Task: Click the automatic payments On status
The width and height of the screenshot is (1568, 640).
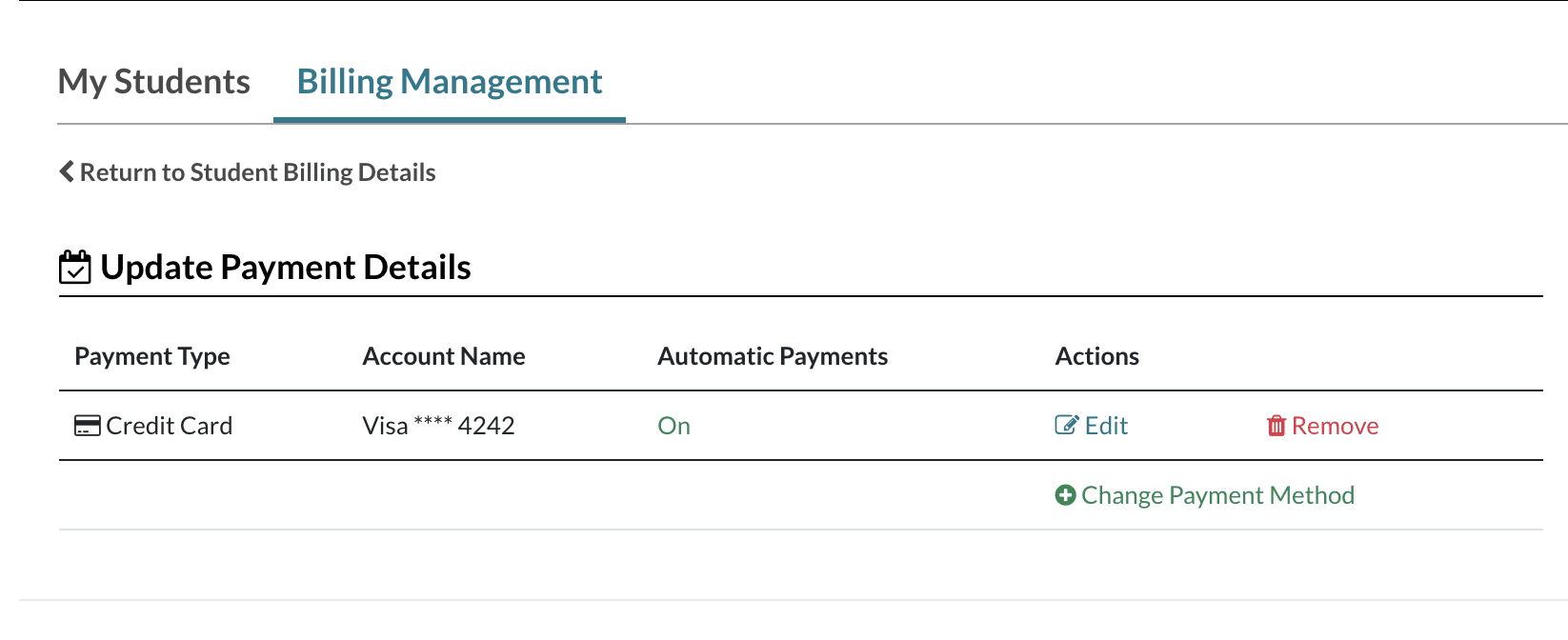Action: (x=673, y=426)
